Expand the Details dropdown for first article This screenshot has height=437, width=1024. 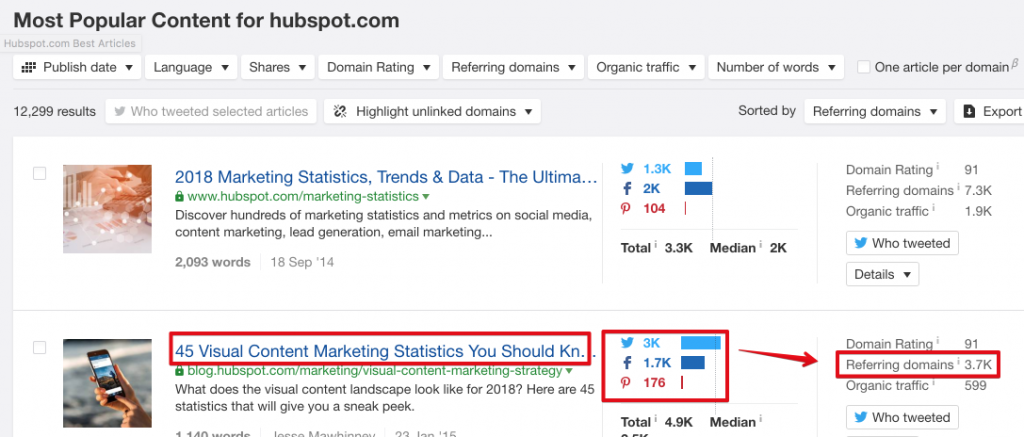click(882, 274)
